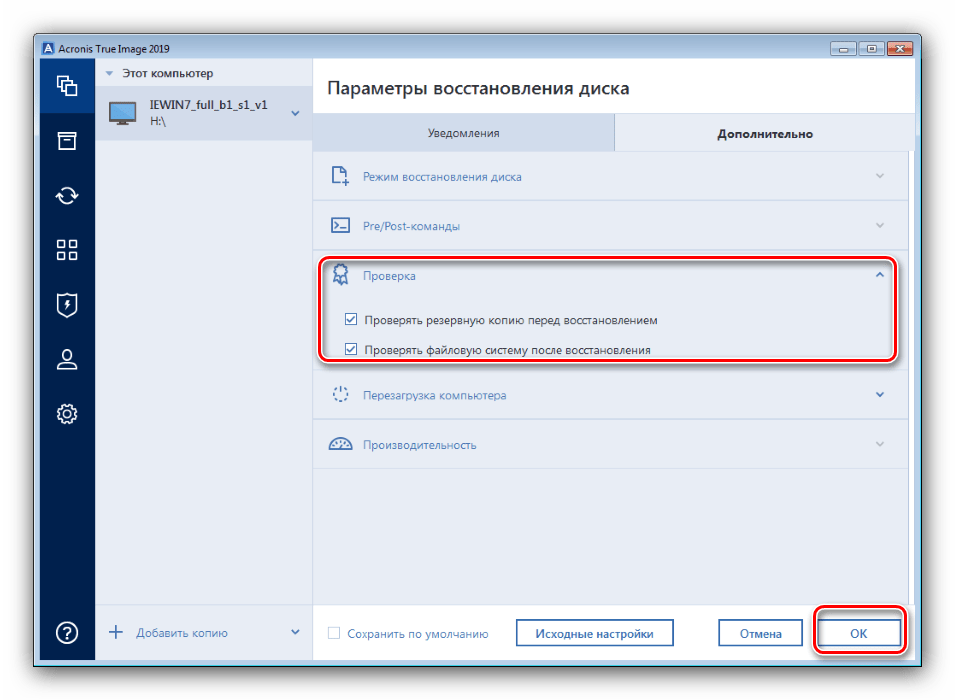The height and width of the screenshot is (700, 955).
Task: Click the Проверка ribbon badge icon
Action: point(340,275)
